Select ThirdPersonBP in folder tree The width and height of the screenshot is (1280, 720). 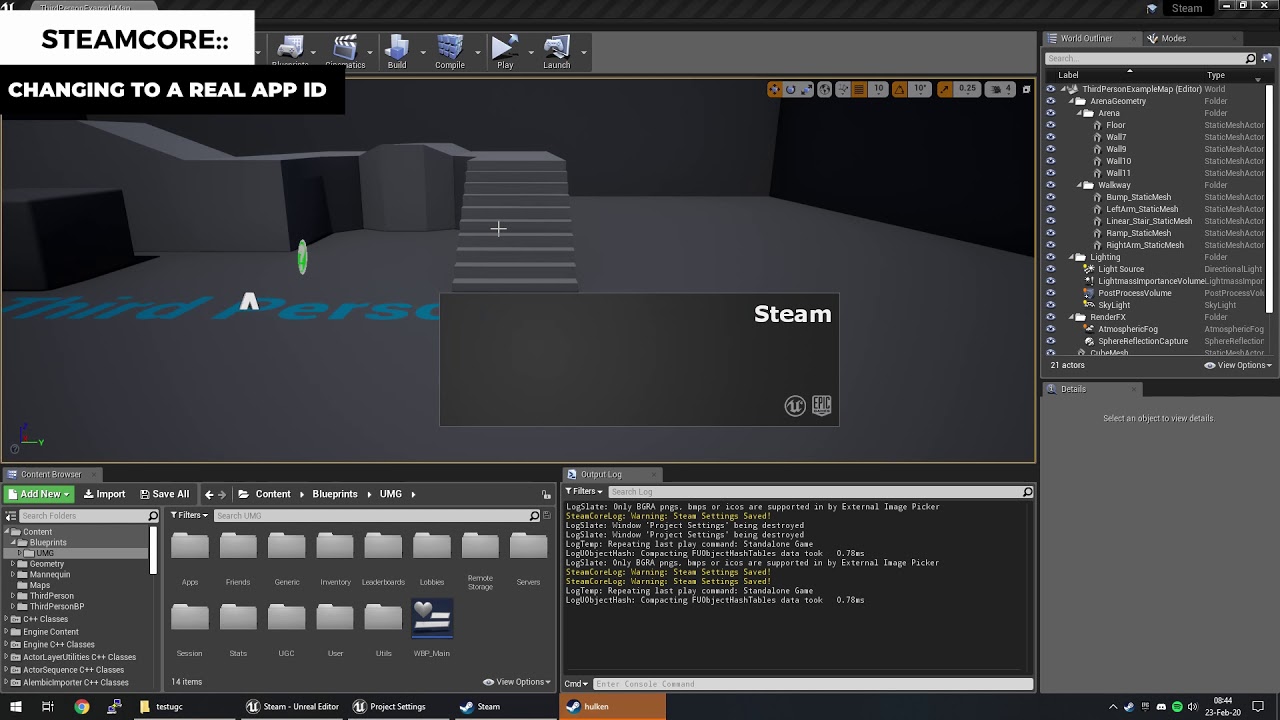point(57,607)
